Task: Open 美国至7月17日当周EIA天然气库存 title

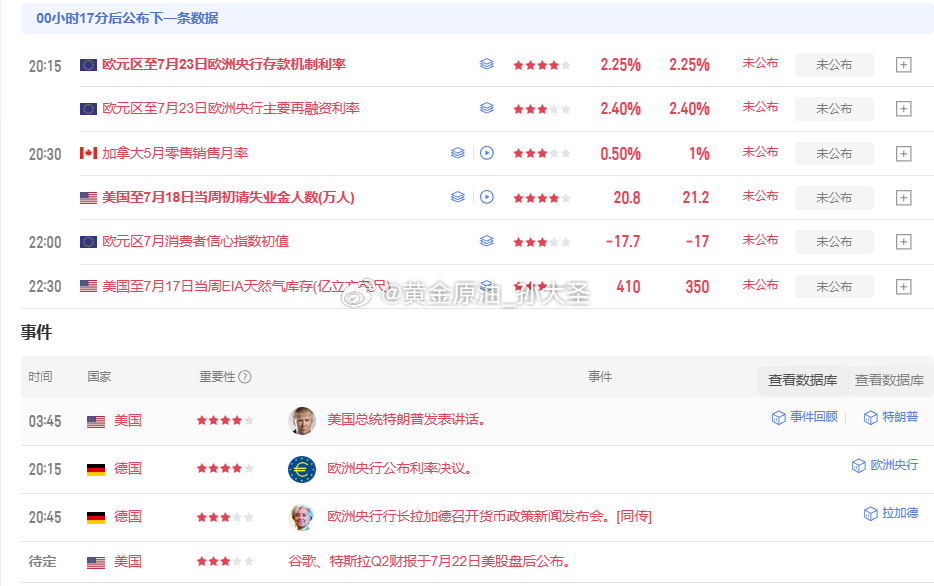Action: point(246,286)
